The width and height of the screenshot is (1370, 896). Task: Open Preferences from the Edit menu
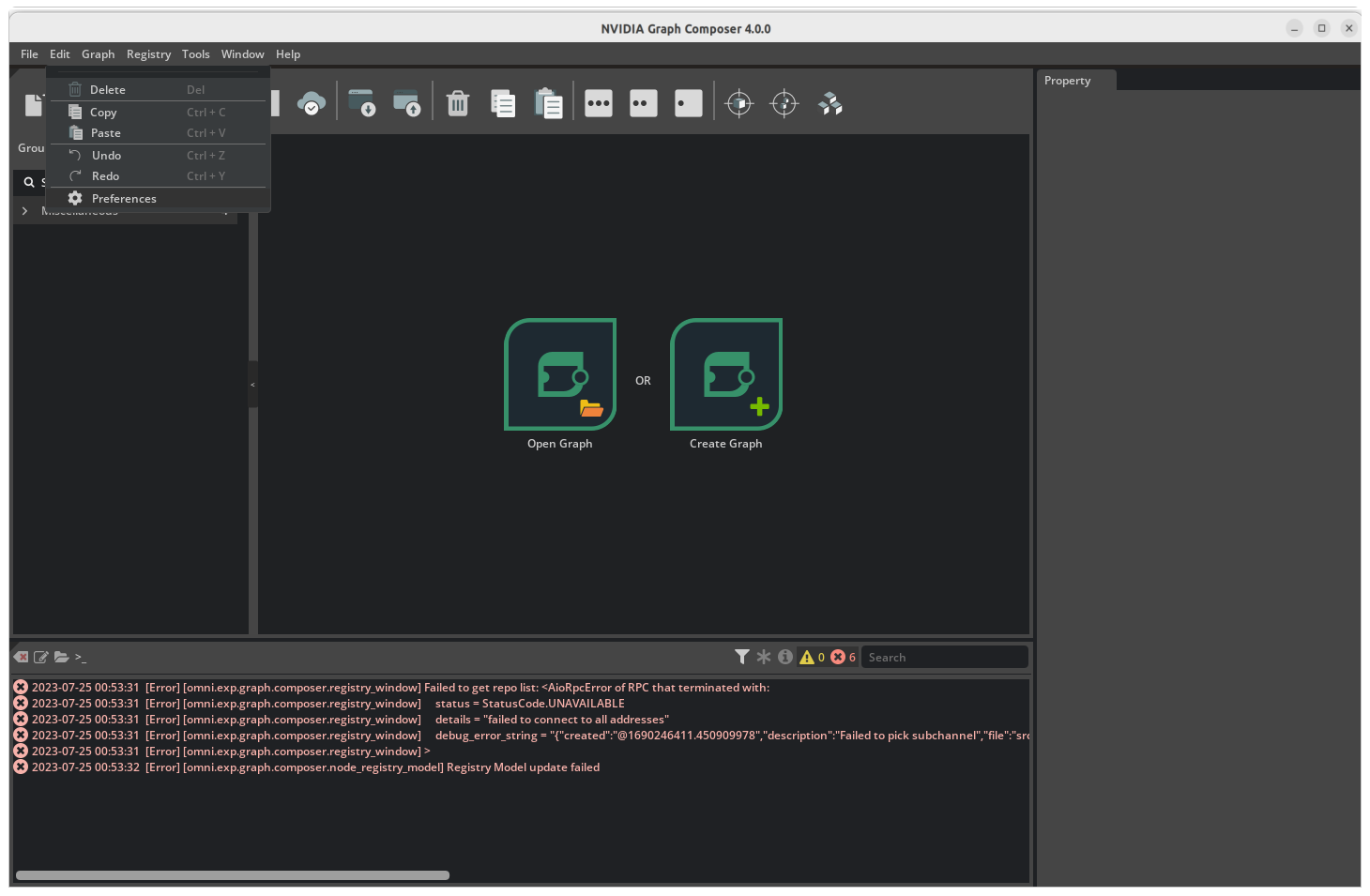point(158,199)
